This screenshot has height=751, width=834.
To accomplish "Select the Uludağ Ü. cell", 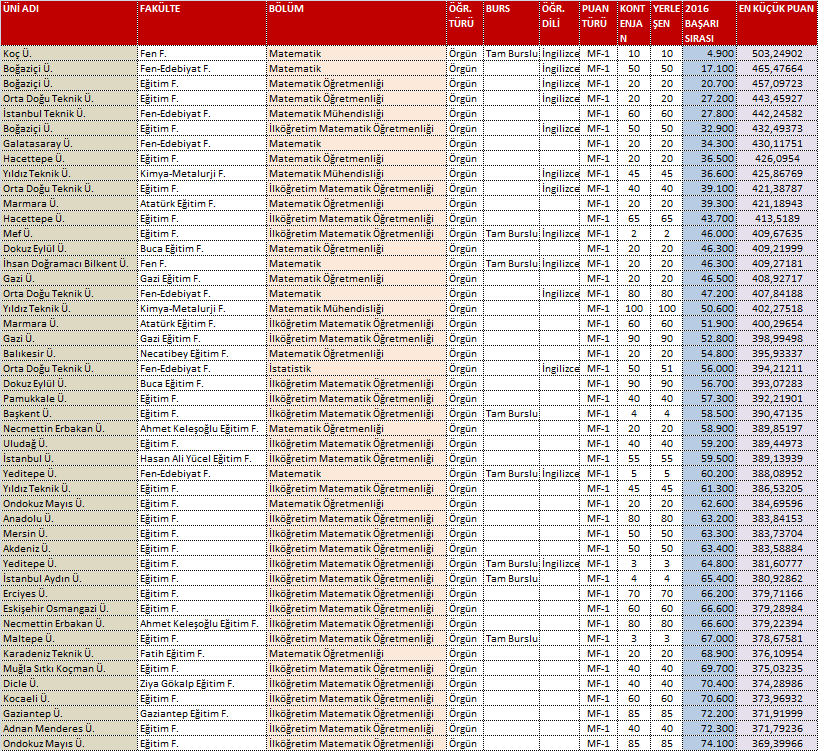I will pos(69,444).
